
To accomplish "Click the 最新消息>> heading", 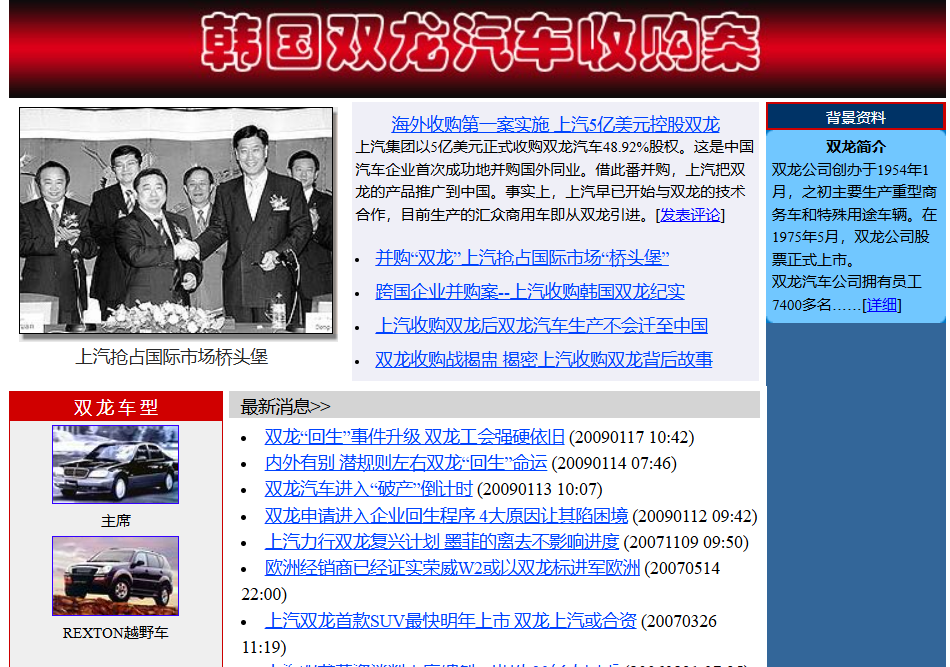I will pyautogui.click(x=285, y=407).
